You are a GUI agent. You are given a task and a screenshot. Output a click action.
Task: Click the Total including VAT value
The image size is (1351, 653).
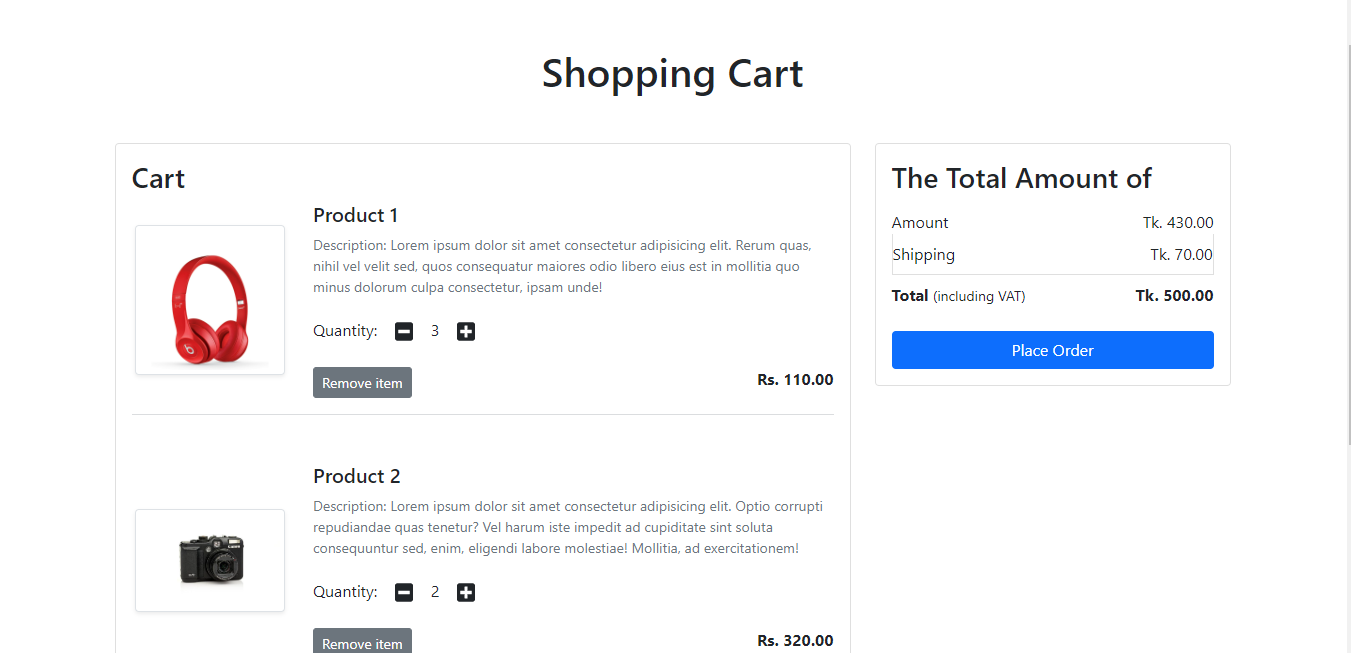point(1174,295)
